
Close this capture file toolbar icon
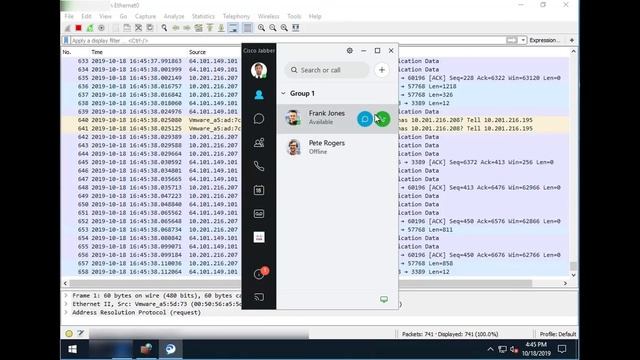138,28
